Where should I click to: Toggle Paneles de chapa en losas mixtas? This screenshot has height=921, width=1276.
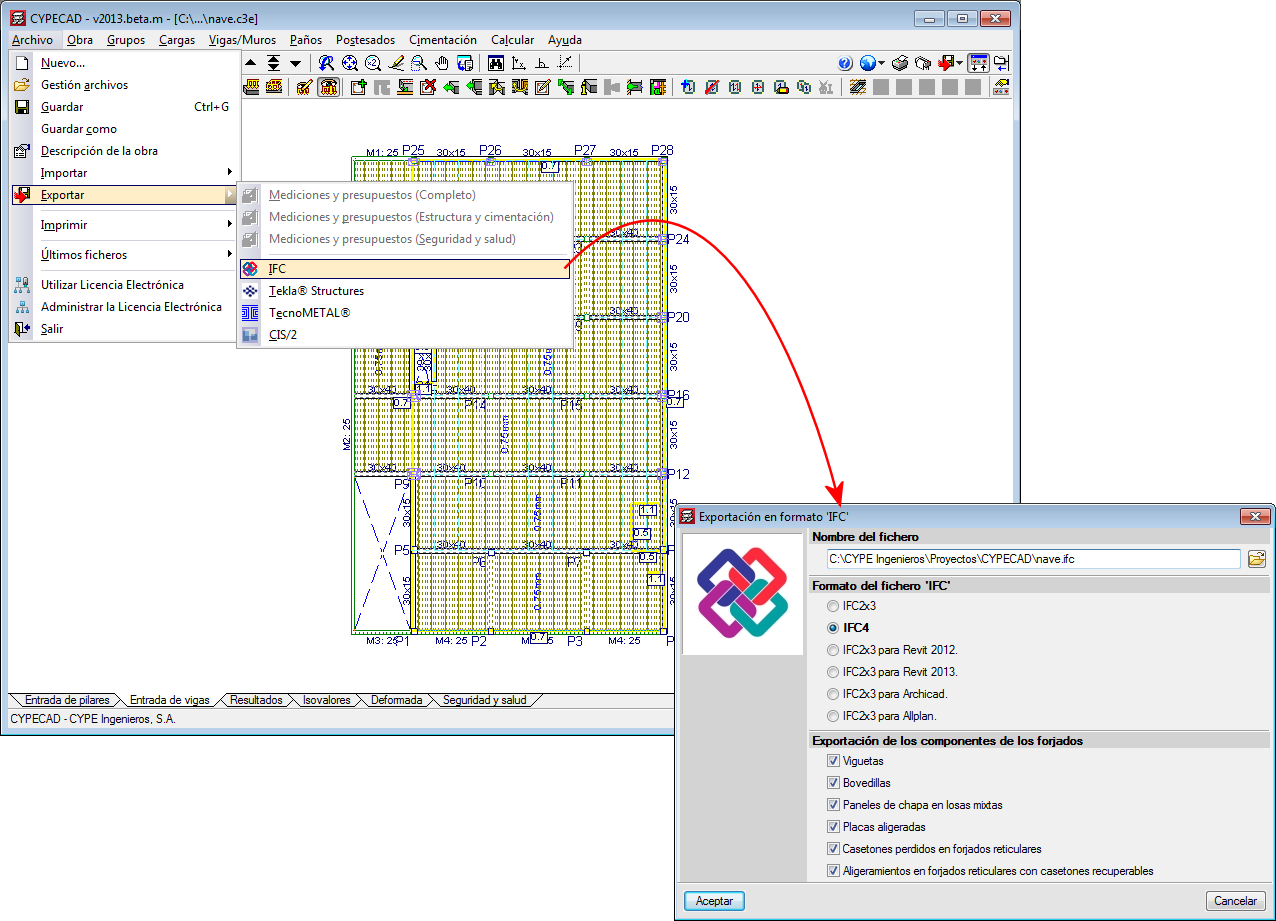(833, 805)
